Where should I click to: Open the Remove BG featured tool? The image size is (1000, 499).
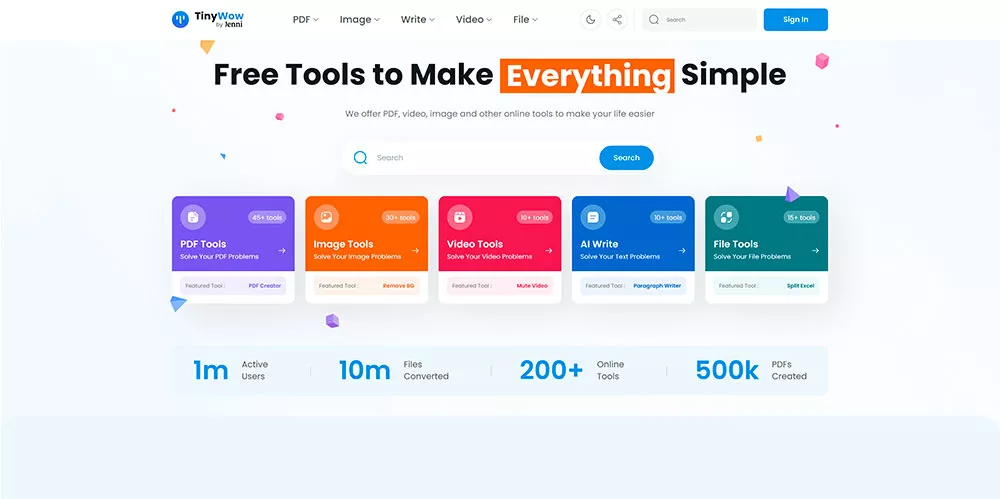pyautogui.click(x=399, y=286)
